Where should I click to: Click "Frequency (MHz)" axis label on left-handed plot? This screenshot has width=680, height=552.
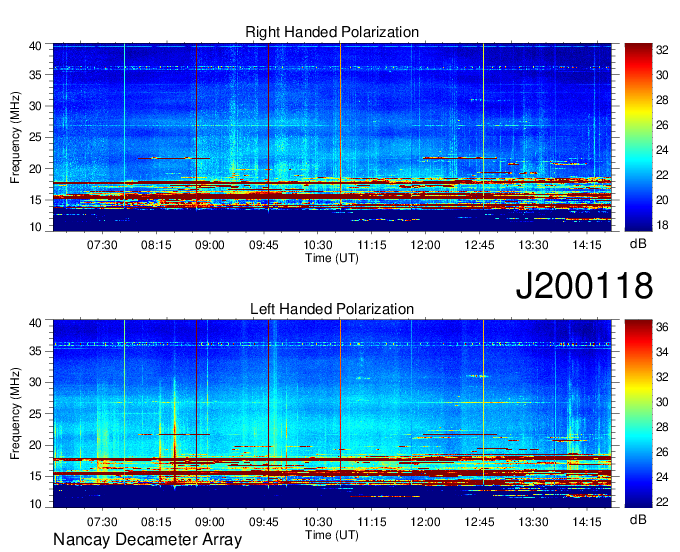tap(15, 414)
